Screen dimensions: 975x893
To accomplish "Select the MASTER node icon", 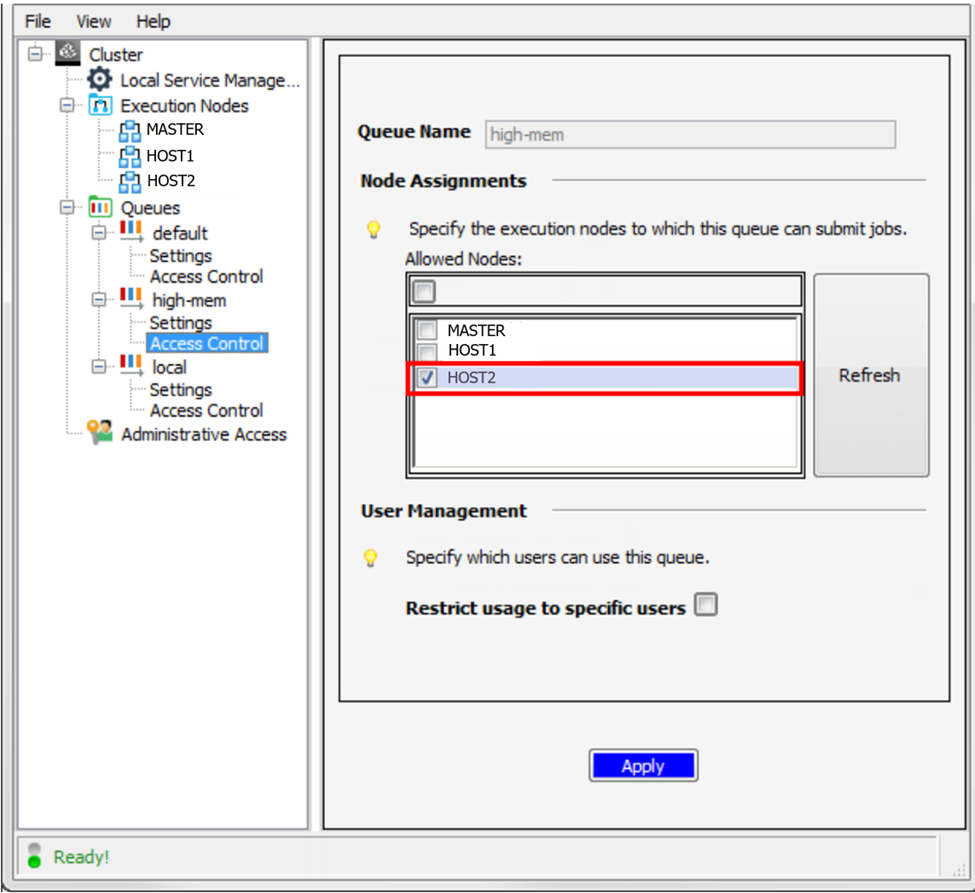I will tap(130, 130).
